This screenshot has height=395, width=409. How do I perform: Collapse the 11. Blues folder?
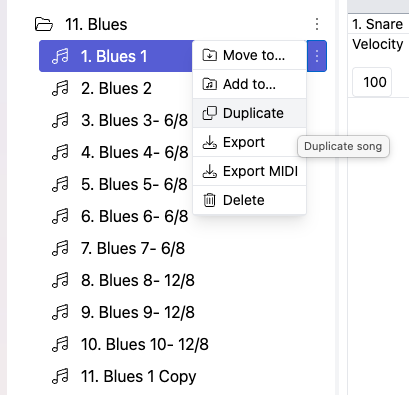tap(96, 24)
